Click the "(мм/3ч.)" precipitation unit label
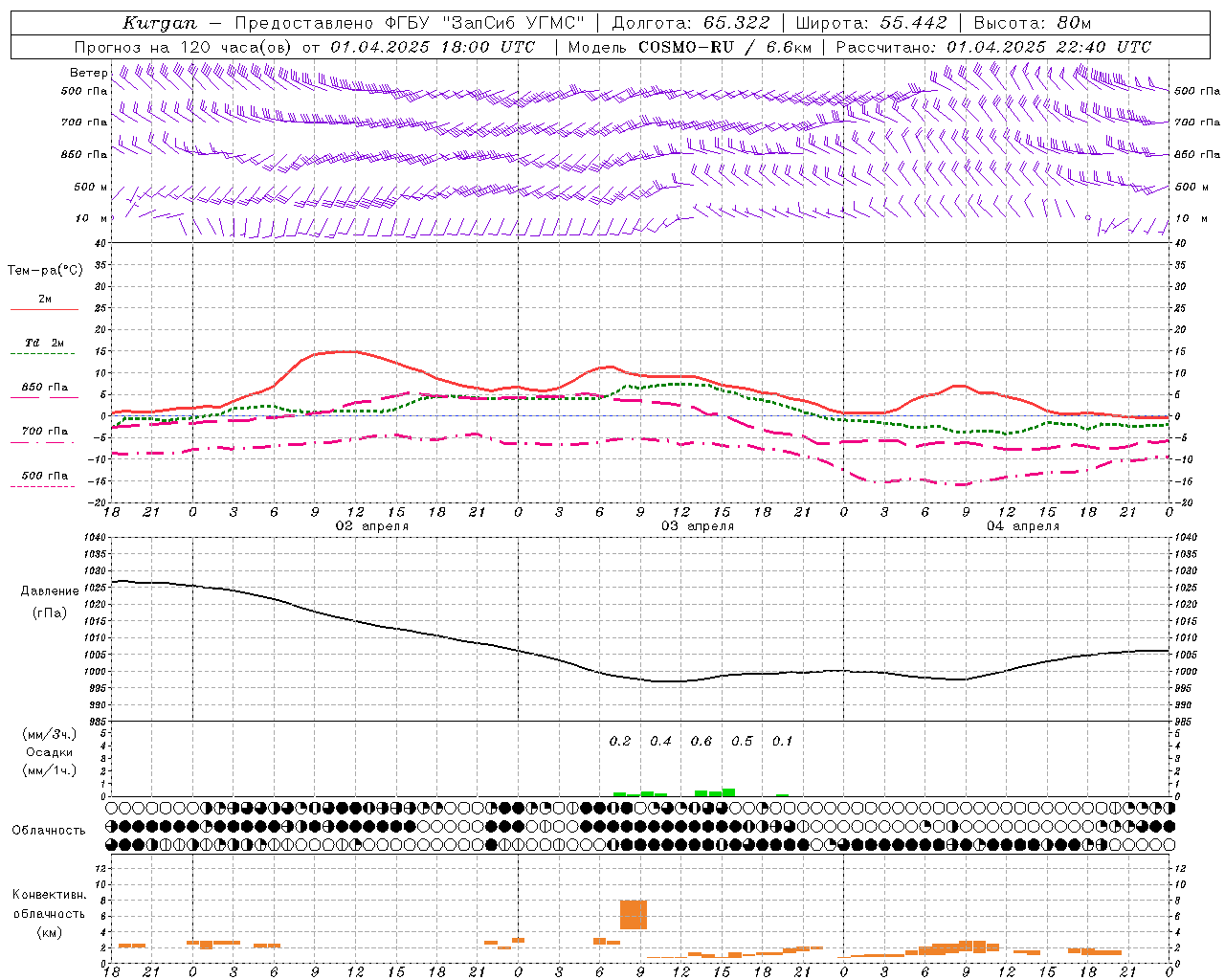 [50, 735]
